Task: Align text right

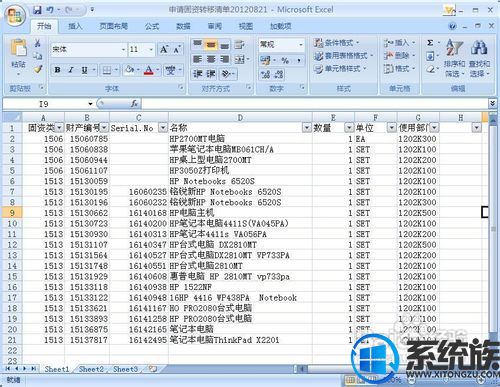Action: [x=225, y=59]
